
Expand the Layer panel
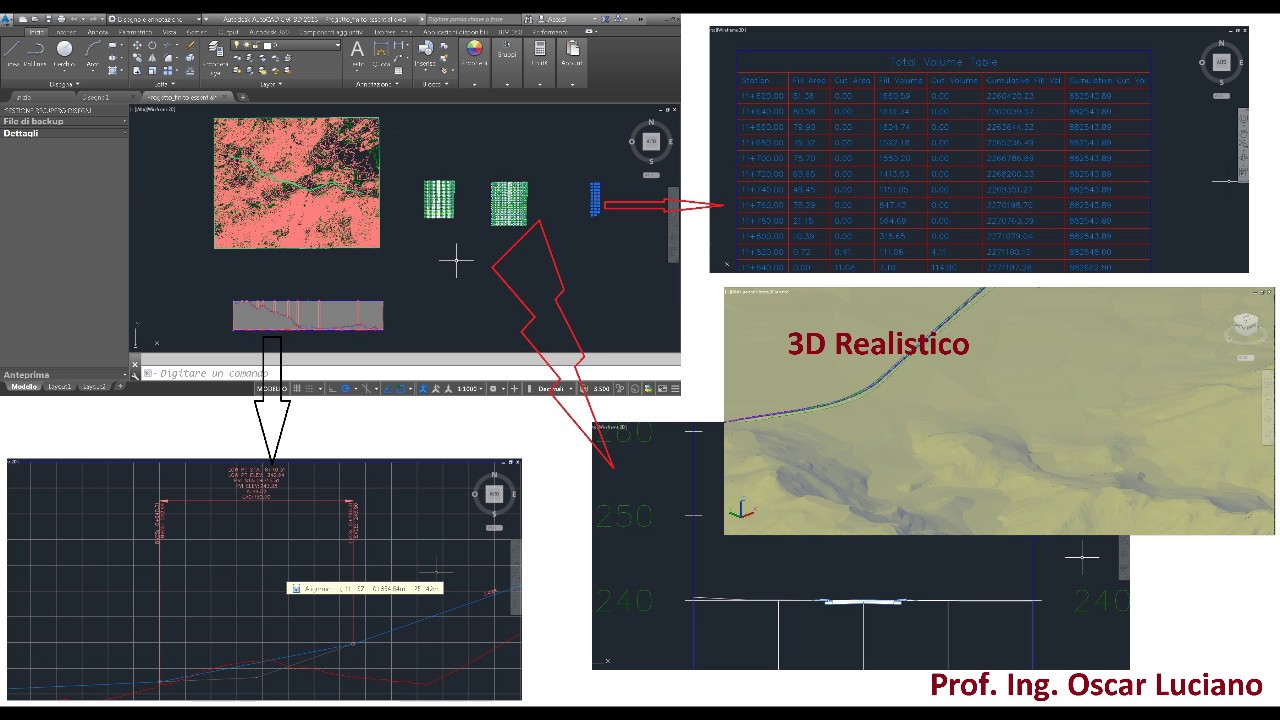(x=270, y=84)
